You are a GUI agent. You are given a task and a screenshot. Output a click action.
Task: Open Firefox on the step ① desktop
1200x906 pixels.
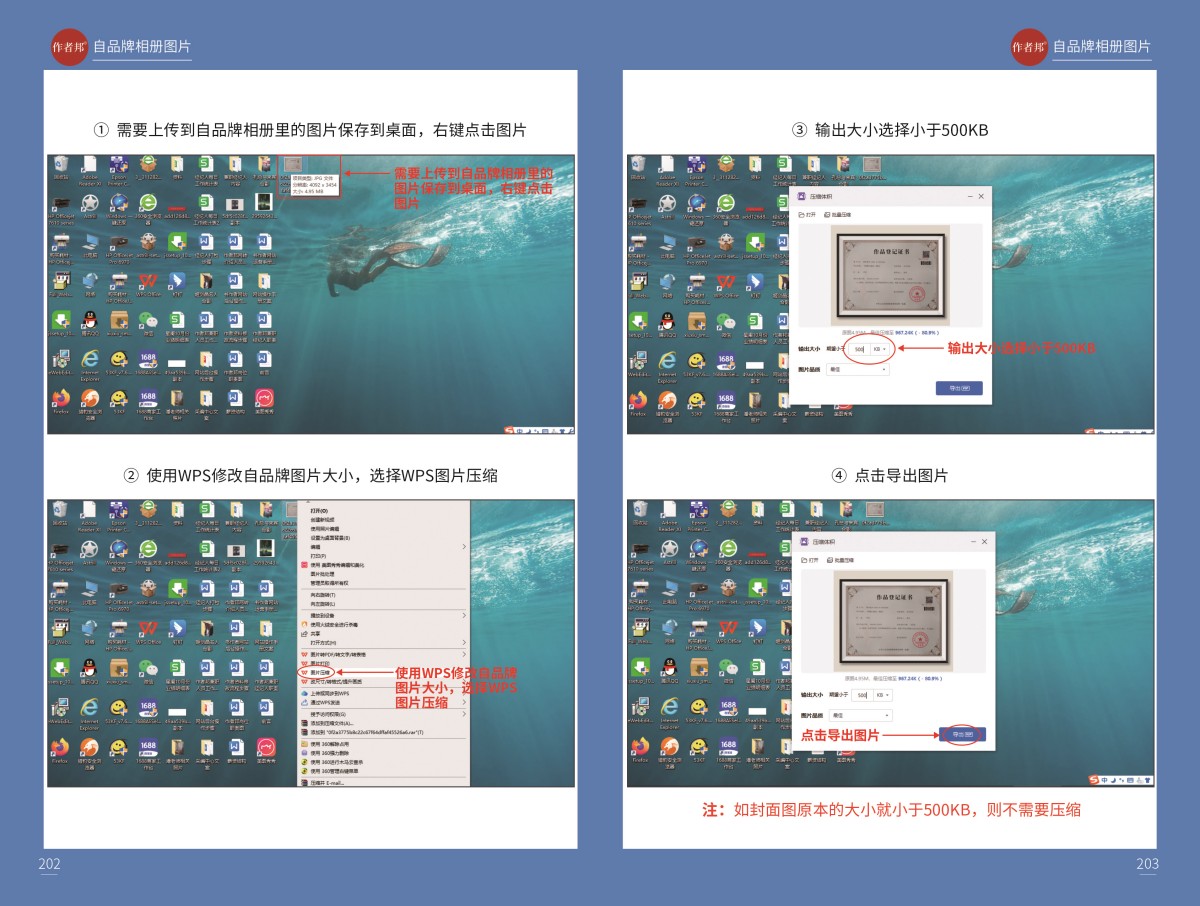[x=61, y=398]
